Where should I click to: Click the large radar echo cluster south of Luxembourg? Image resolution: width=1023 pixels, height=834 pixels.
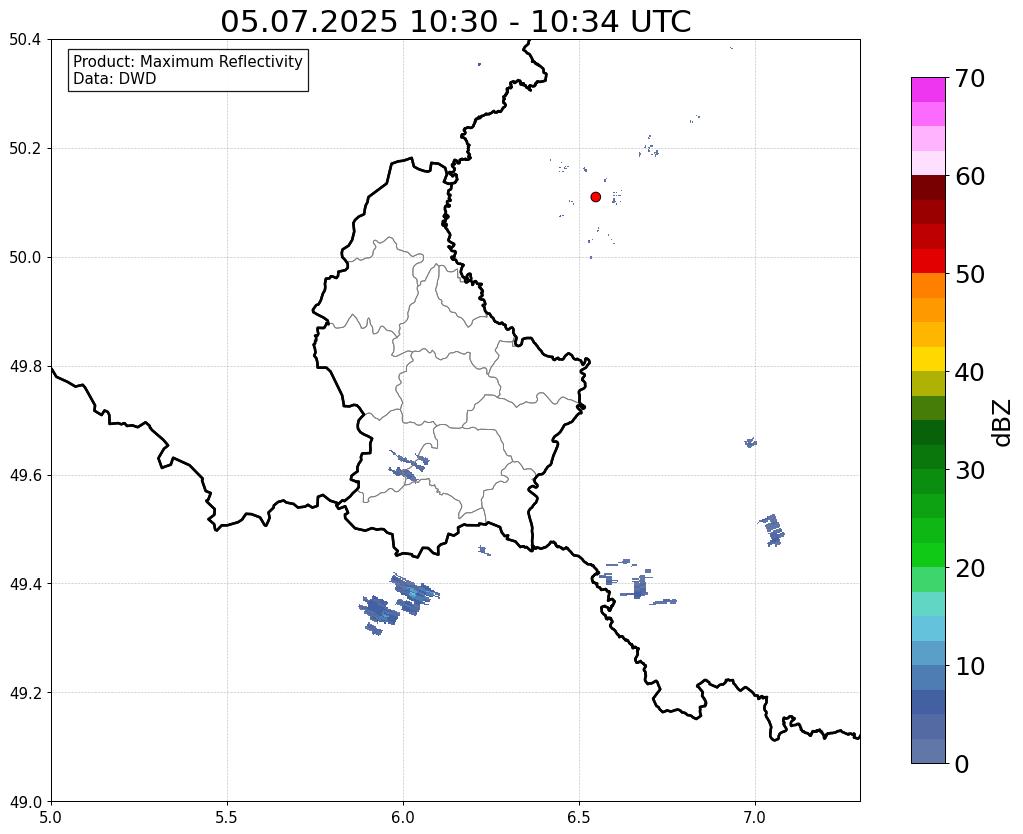point(399,604)
